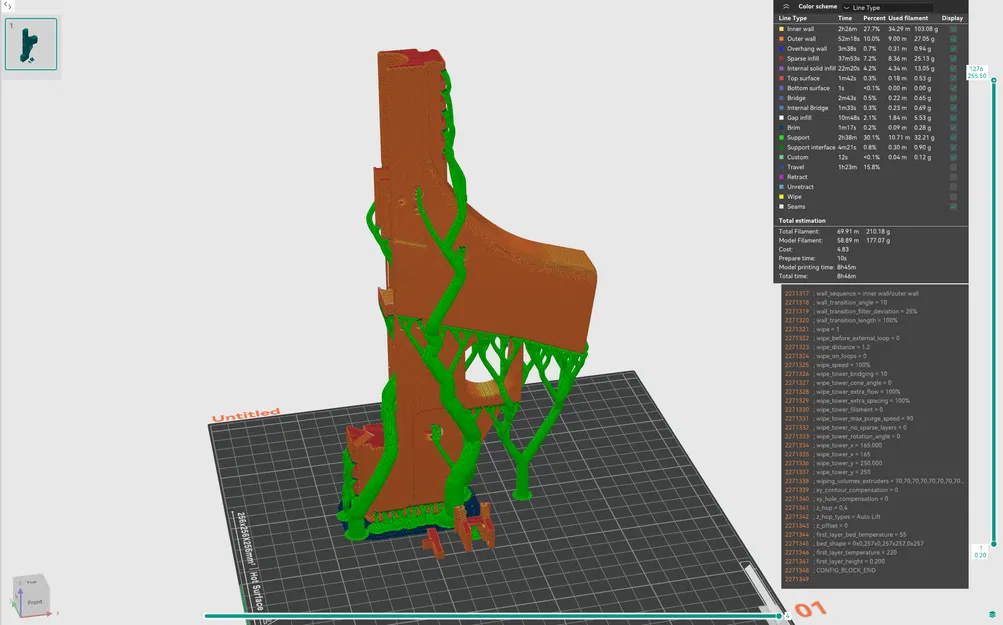1003x625 pixels.
Task: Click the horizontal move slider right handle
Action: click(779, 616)
